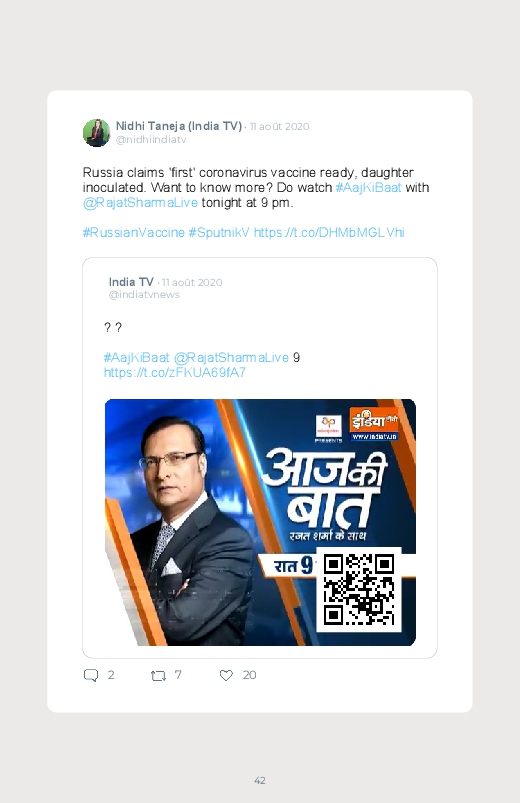Follow the https://t.co/zFKUA69fA7 link
This screenshot has width=520, height=803.
tap(175, 372)
